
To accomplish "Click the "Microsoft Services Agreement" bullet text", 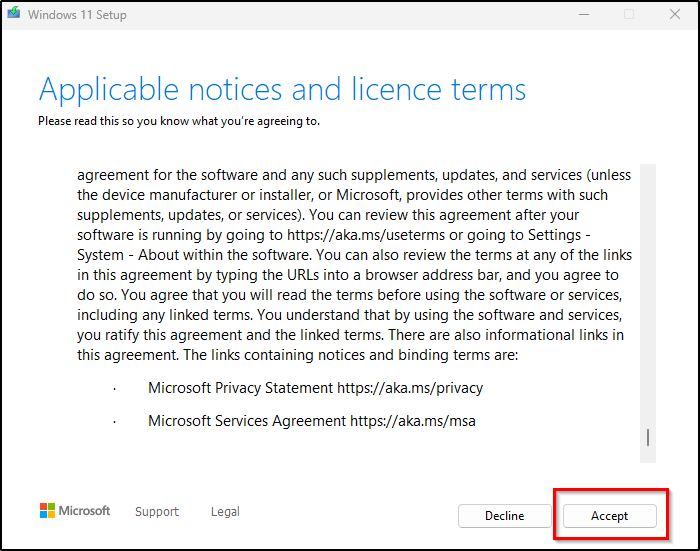I will (x=247, y=421).
